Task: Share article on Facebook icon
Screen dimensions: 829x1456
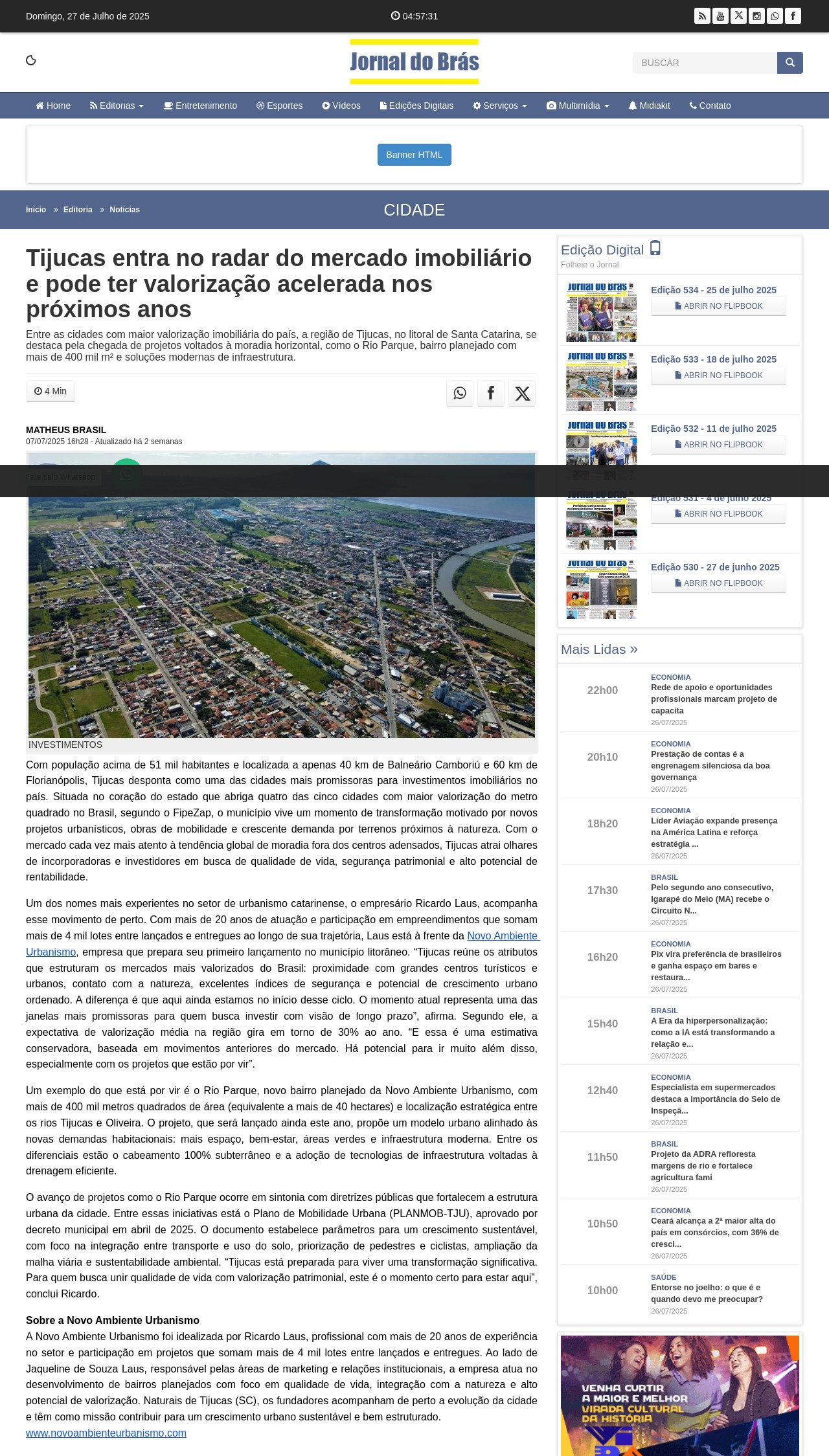Action: [491, 393]
